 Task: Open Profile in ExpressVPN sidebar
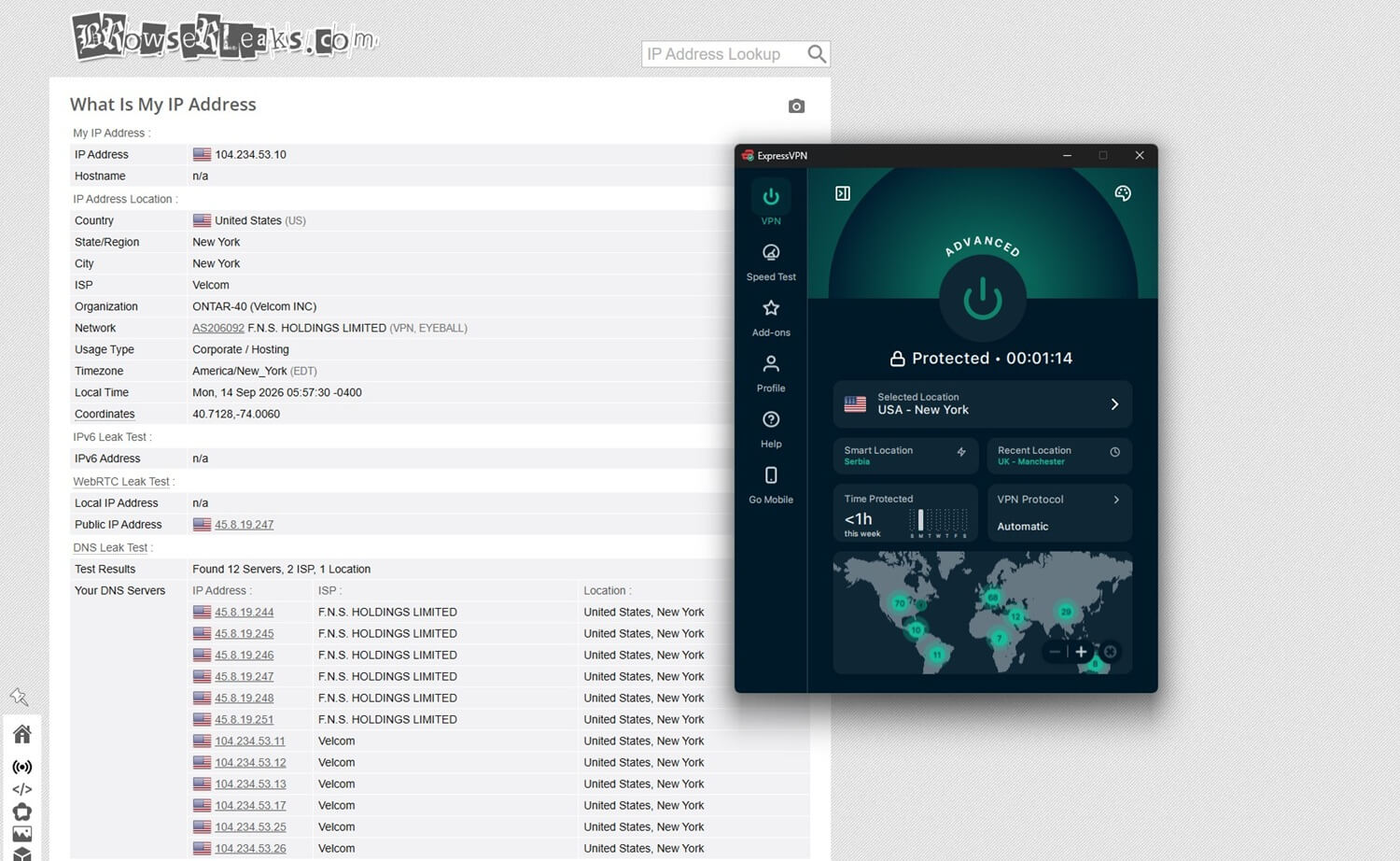771,374
